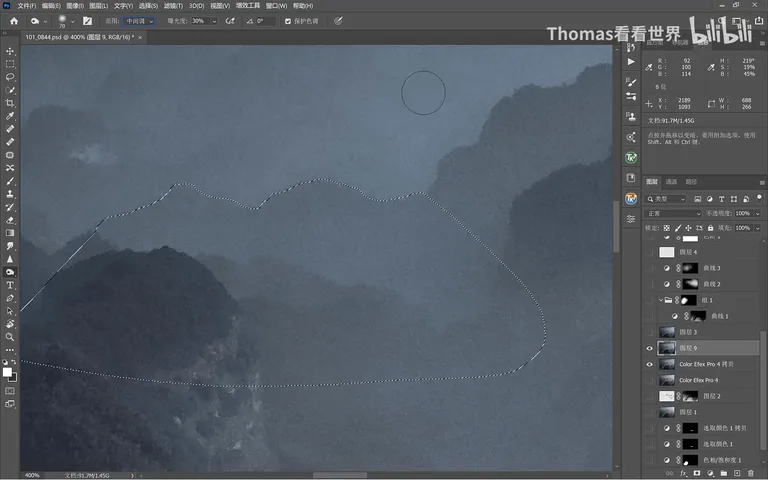Add a layer mask from Layers footer

click(x=696, y=473)
